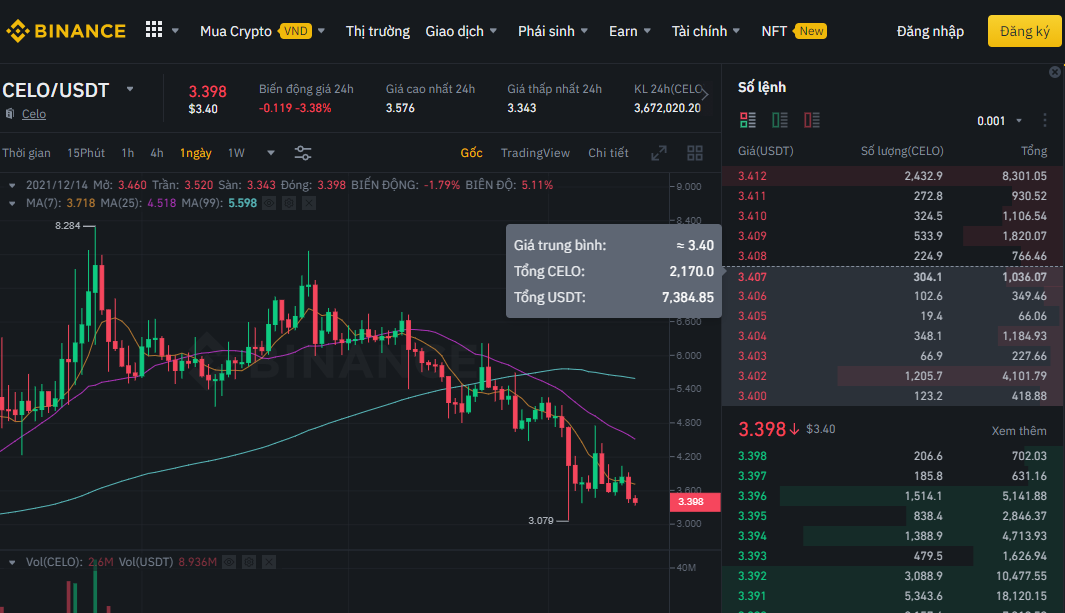Screen dimensions: 1065x613
Task: Open the Binance apps grid menu
Action: tap(154, 30)
